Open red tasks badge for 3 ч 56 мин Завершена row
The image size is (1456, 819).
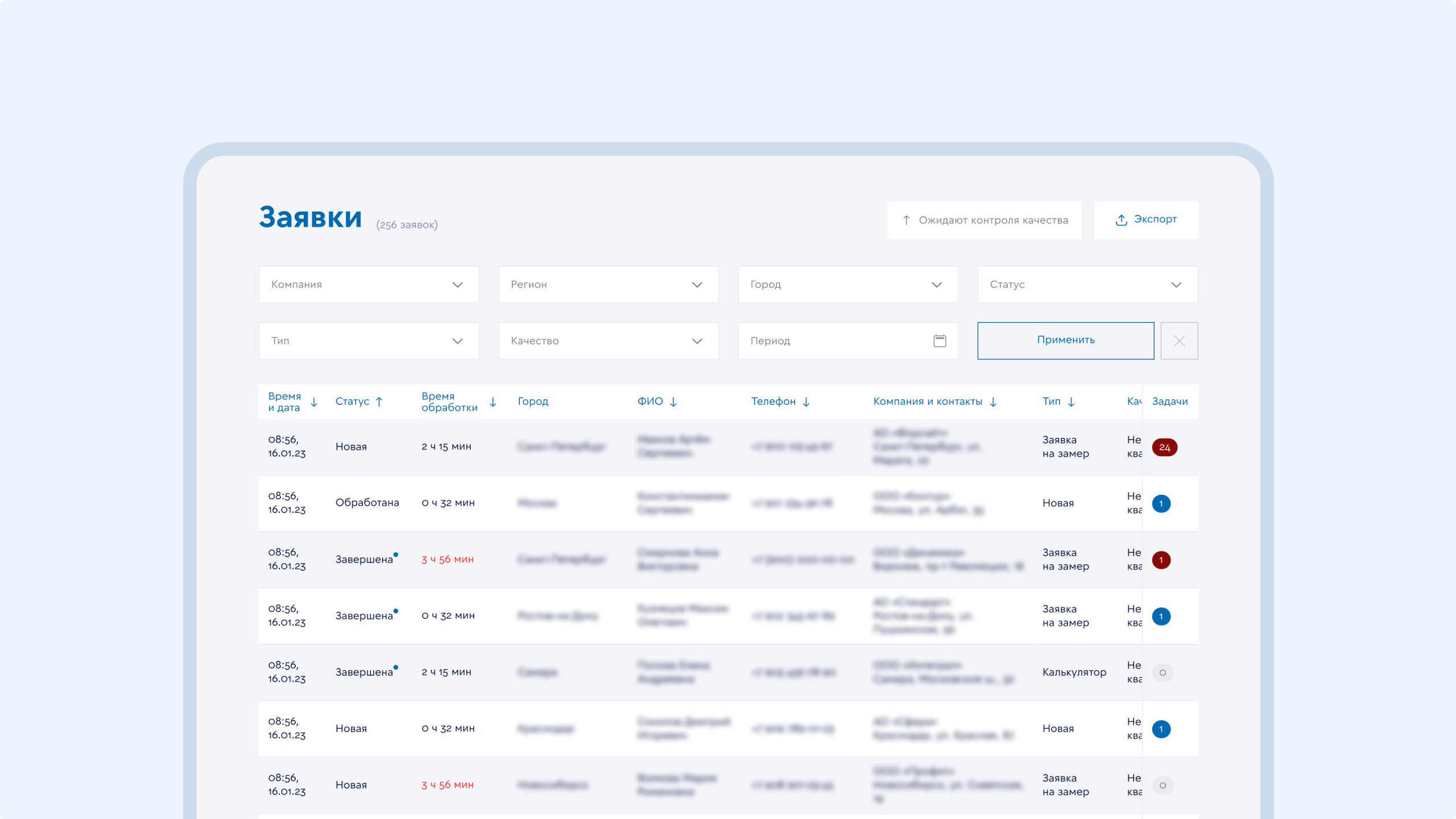point(1161,560)
